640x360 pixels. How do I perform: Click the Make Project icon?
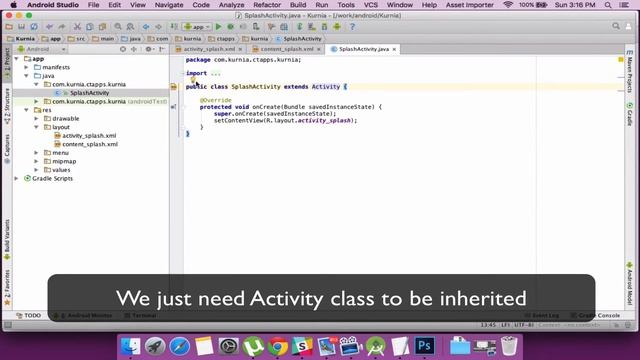pos(174,27)
